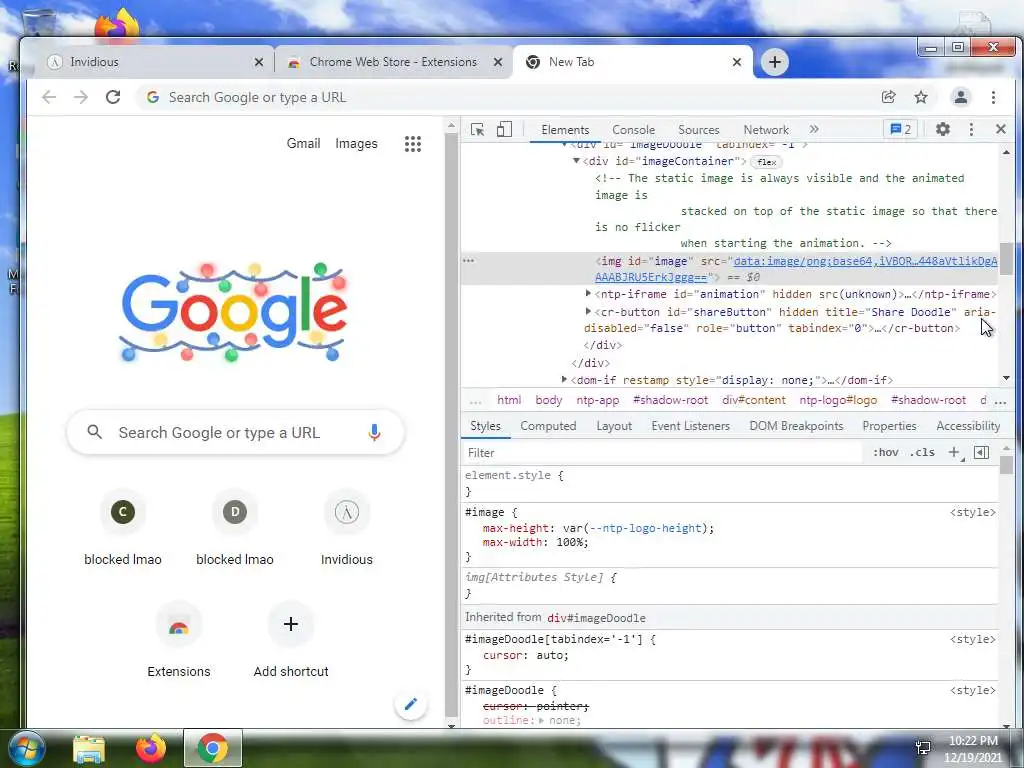Start voice search microphone
The height and width of the screenshot is (768, 1024).
coord(374,432)
